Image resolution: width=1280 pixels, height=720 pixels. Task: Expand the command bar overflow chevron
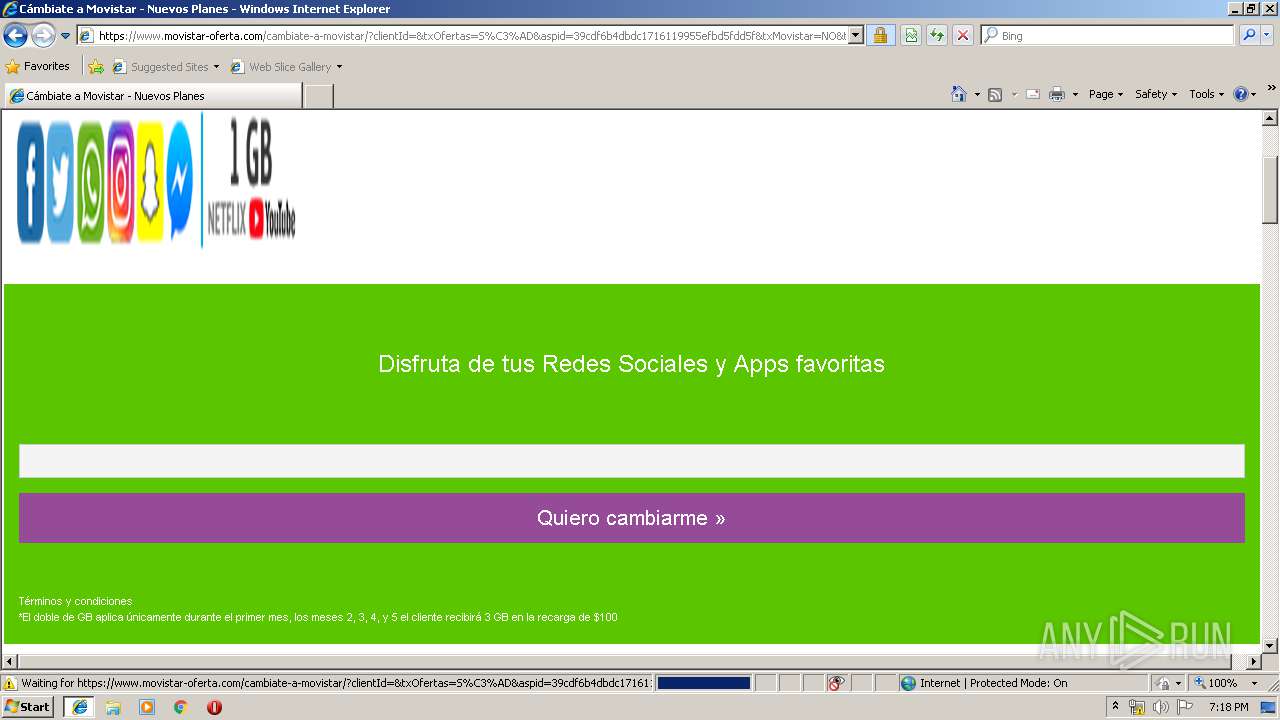(x=1272, y=89)
